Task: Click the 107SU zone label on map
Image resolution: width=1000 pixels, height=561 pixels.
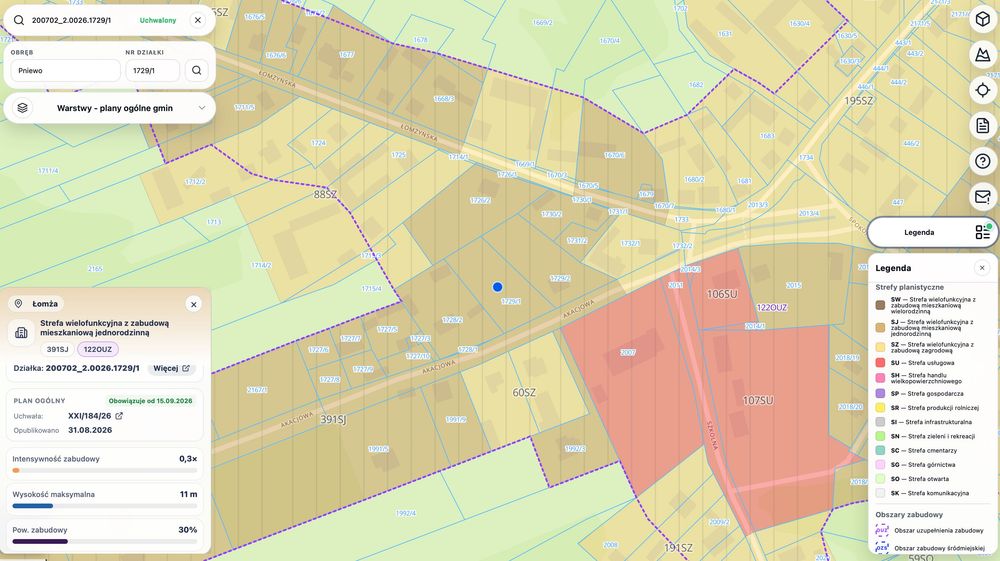Action: coord(758,400)
